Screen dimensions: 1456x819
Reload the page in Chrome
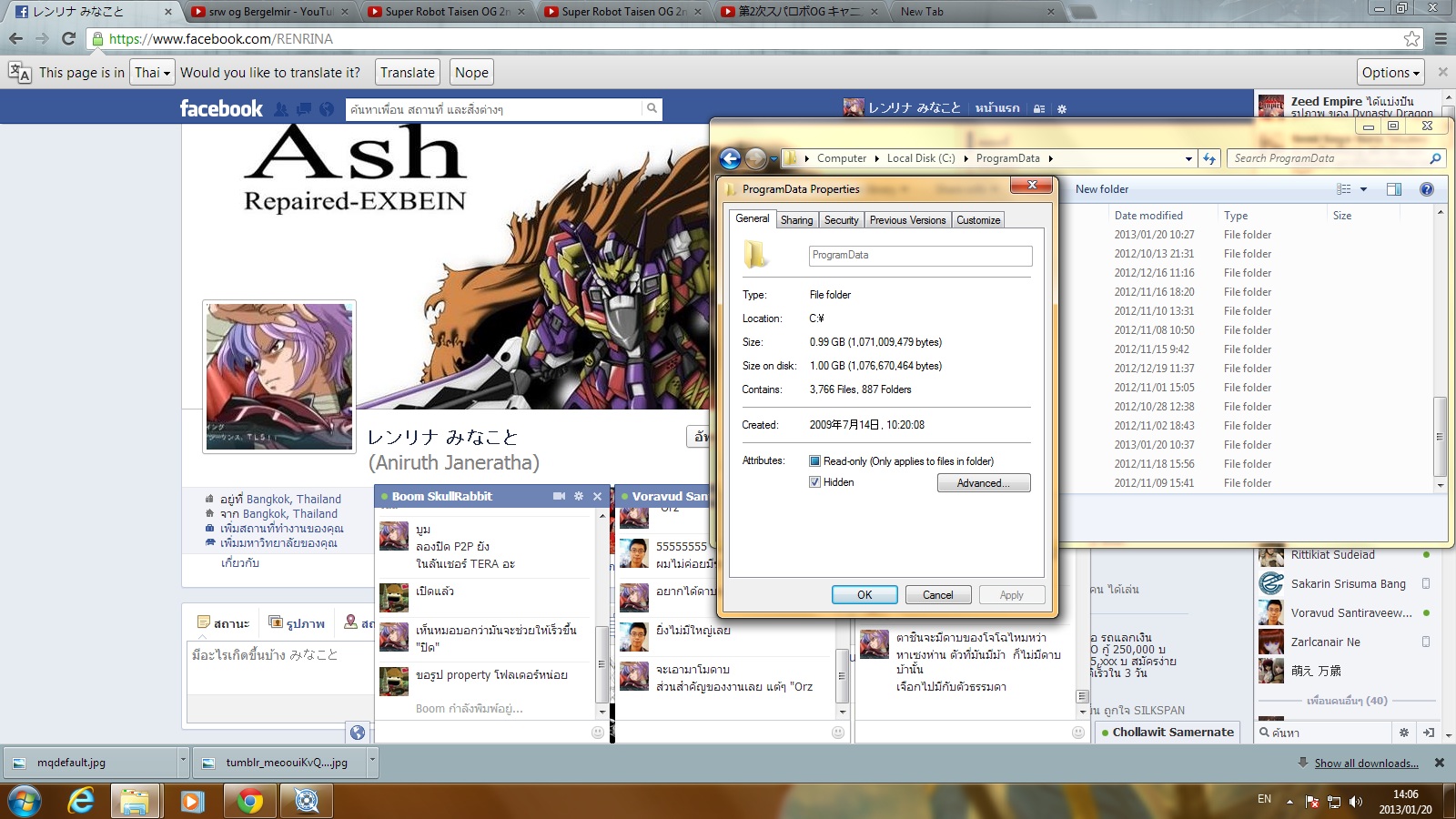coord(68,38)
